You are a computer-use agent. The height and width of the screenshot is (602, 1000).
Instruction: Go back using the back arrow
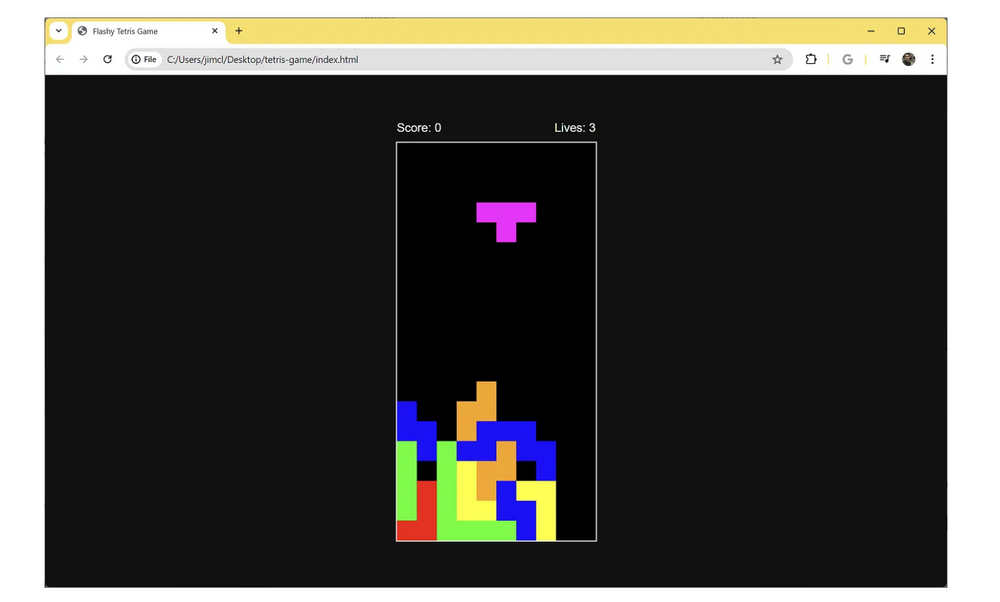pos(60,60)
